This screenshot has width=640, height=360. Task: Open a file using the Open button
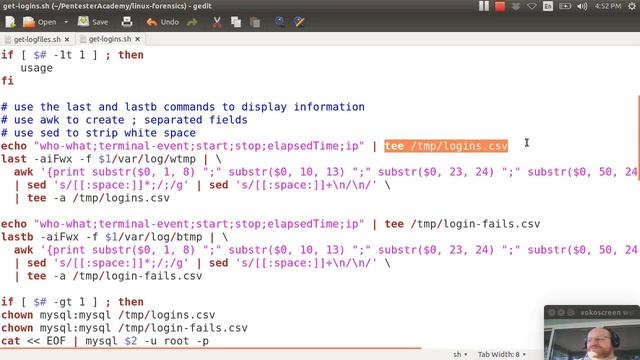[x=39, y=22]
